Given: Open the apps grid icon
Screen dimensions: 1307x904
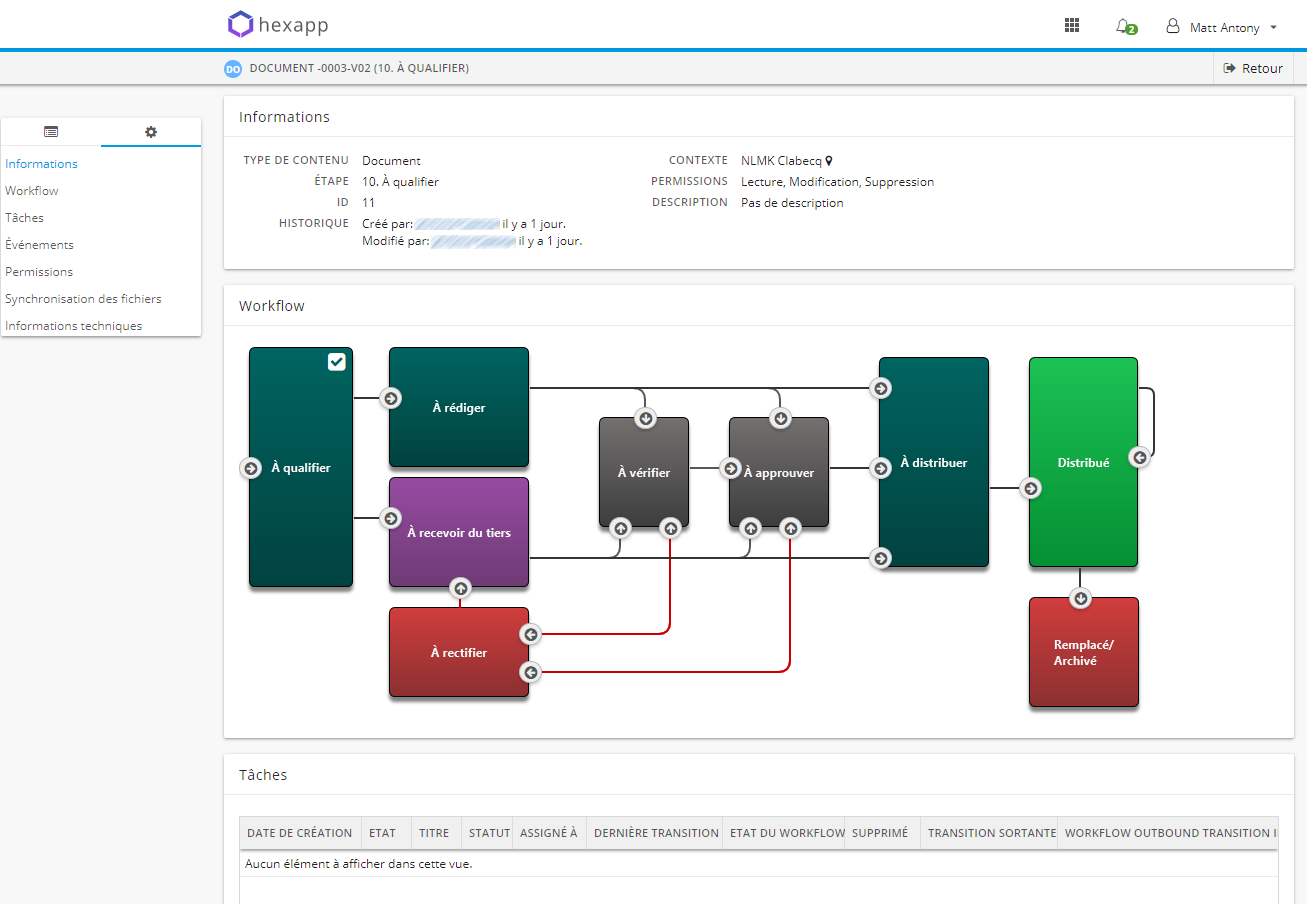Looking at the screenshot, I should pos(1072,26).
